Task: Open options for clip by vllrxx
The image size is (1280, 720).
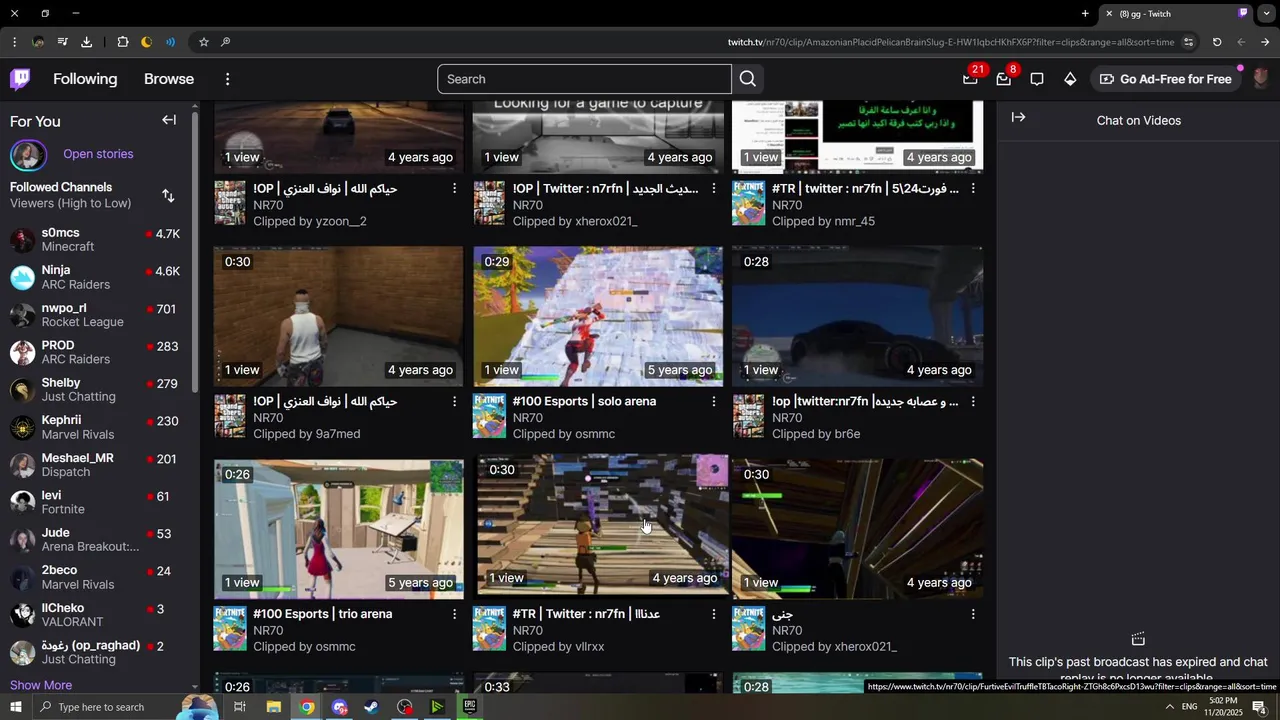Action: click(x=714, y=614)
